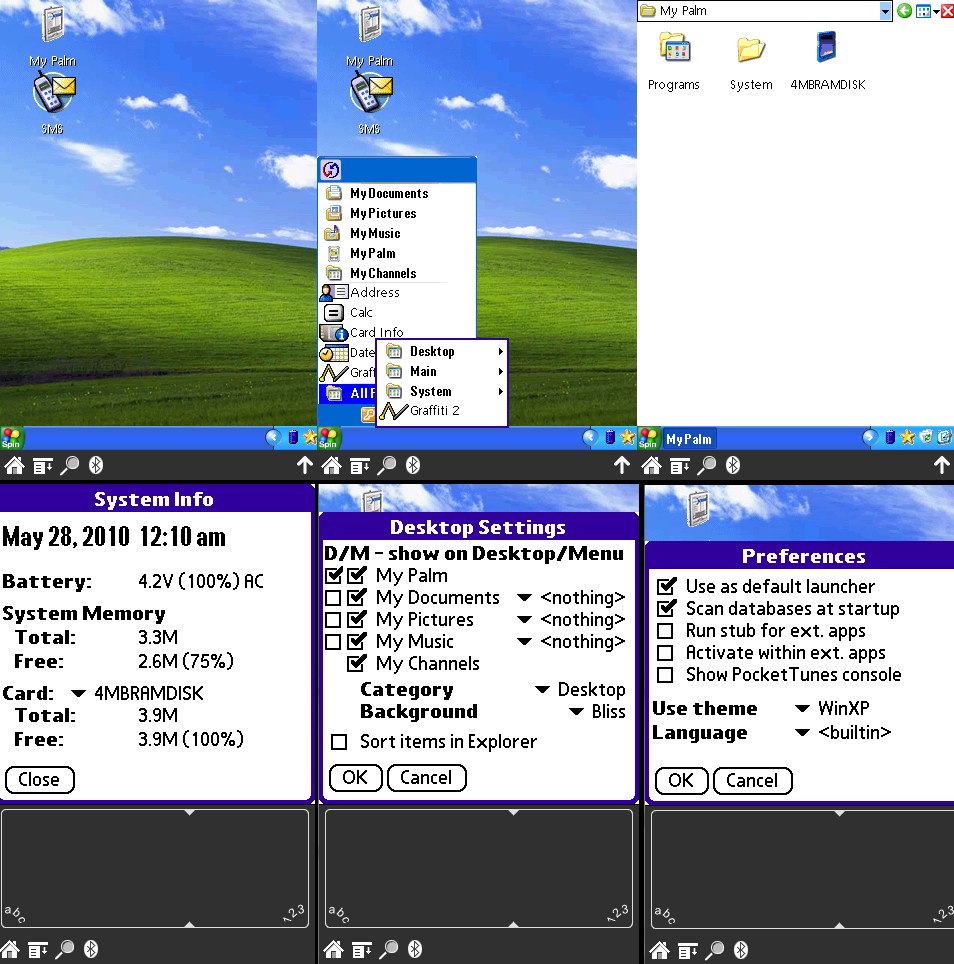Toggle the second (Menu) checkbox for My Pictures
The height and width of the screenshot is (964, 954).
[357, 619]
